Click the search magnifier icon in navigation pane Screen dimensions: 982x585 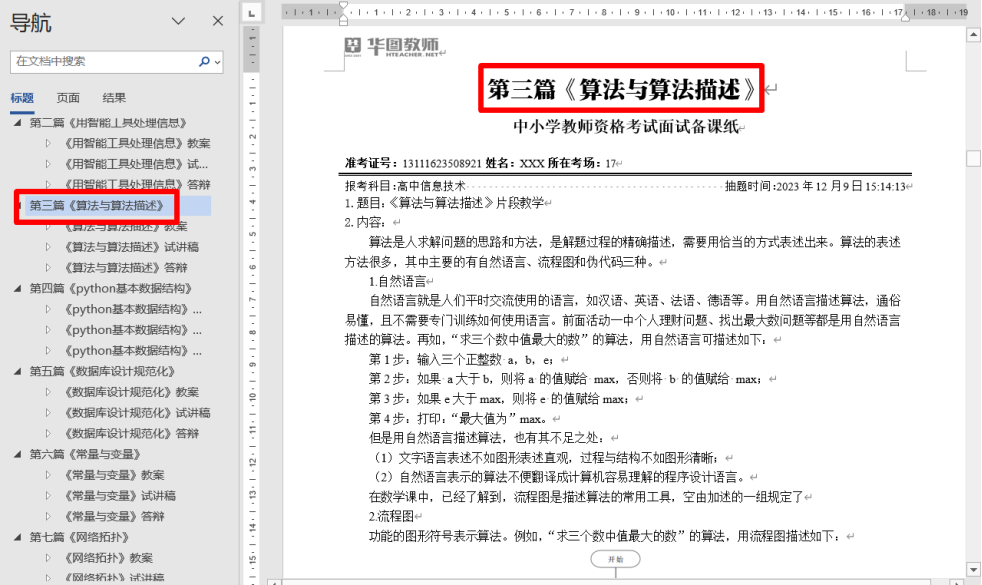tap(204, 61)
